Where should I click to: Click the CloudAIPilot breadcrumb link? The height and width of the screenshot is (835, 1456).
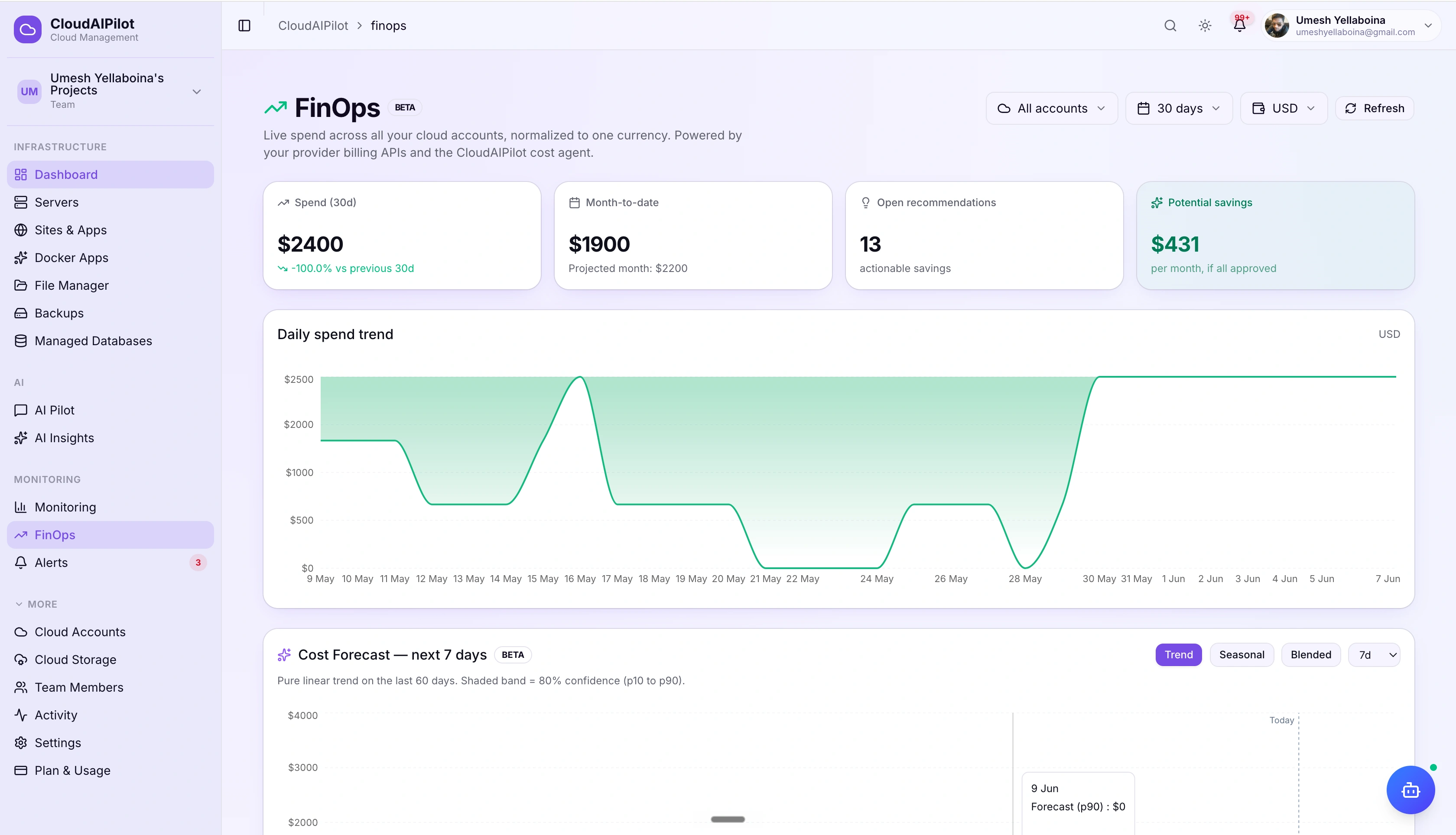click(313, 26)
